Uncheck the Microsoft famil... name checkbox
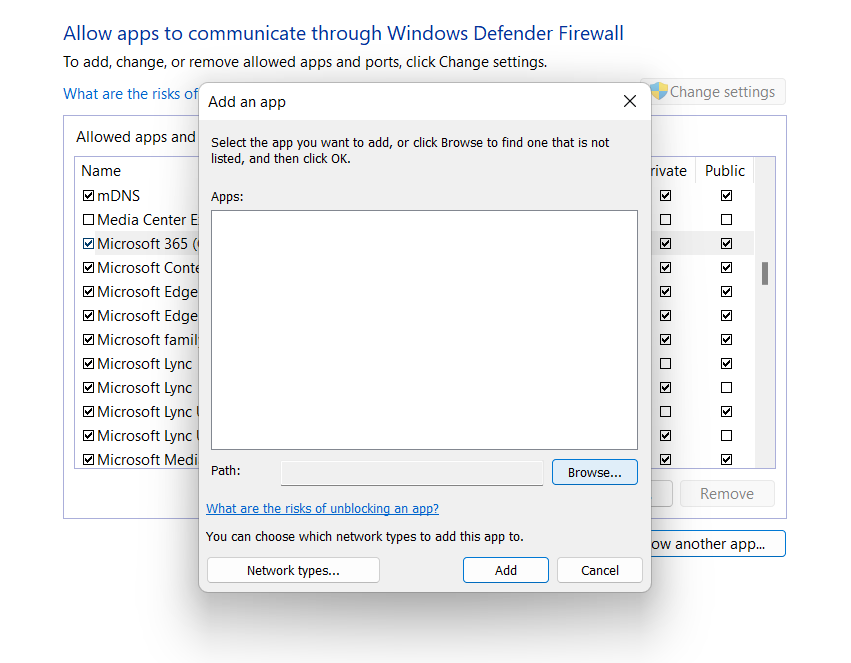This screenshot has height=663, width=851. tap(88, 340)
